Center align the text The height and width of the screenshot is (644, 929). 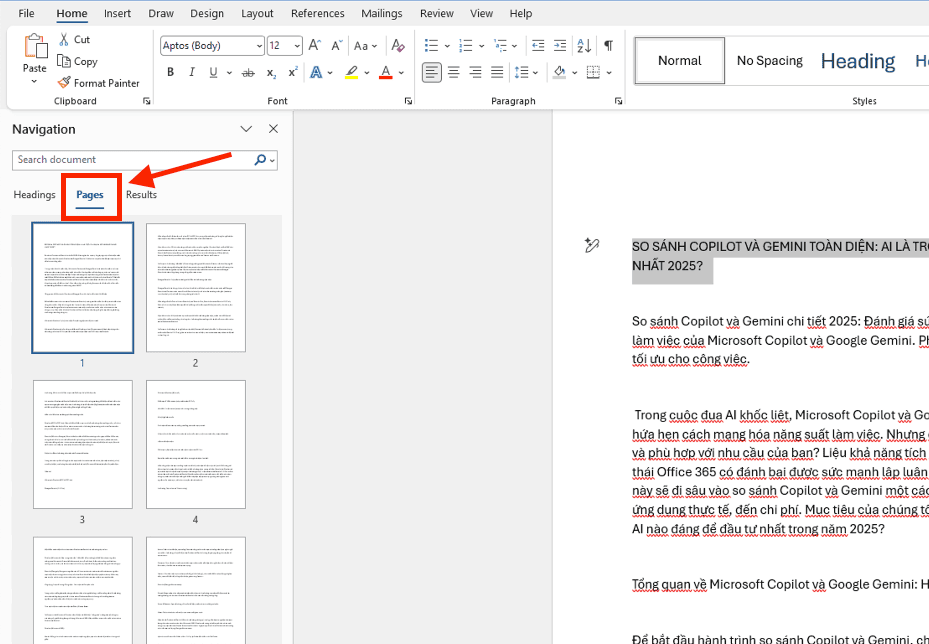point(453,73)
